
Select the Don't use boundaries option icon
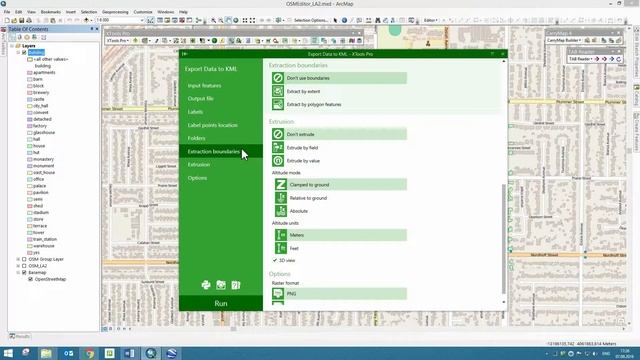click(278, 78)
